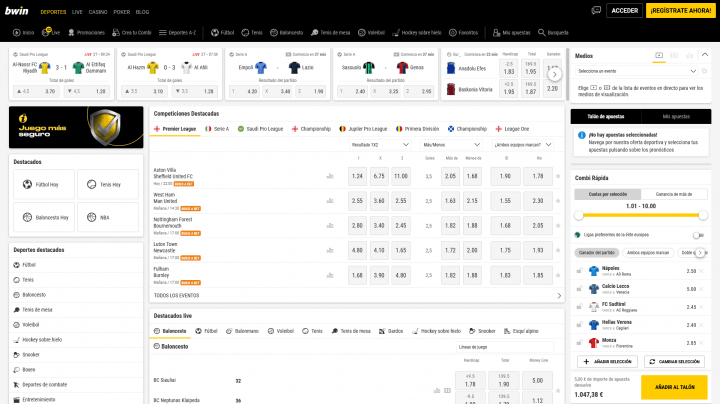
Task: Collapse the Medios panel
Action: (704, 55)
